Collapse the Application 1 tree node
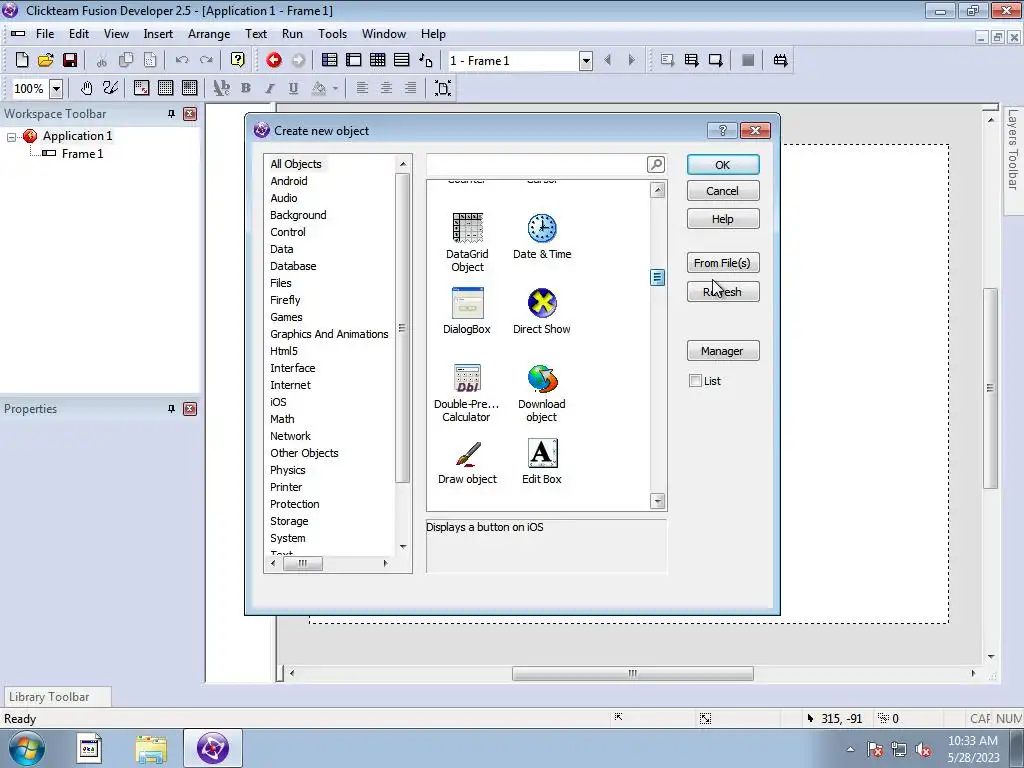1024x768 pixels. [11, 136]
